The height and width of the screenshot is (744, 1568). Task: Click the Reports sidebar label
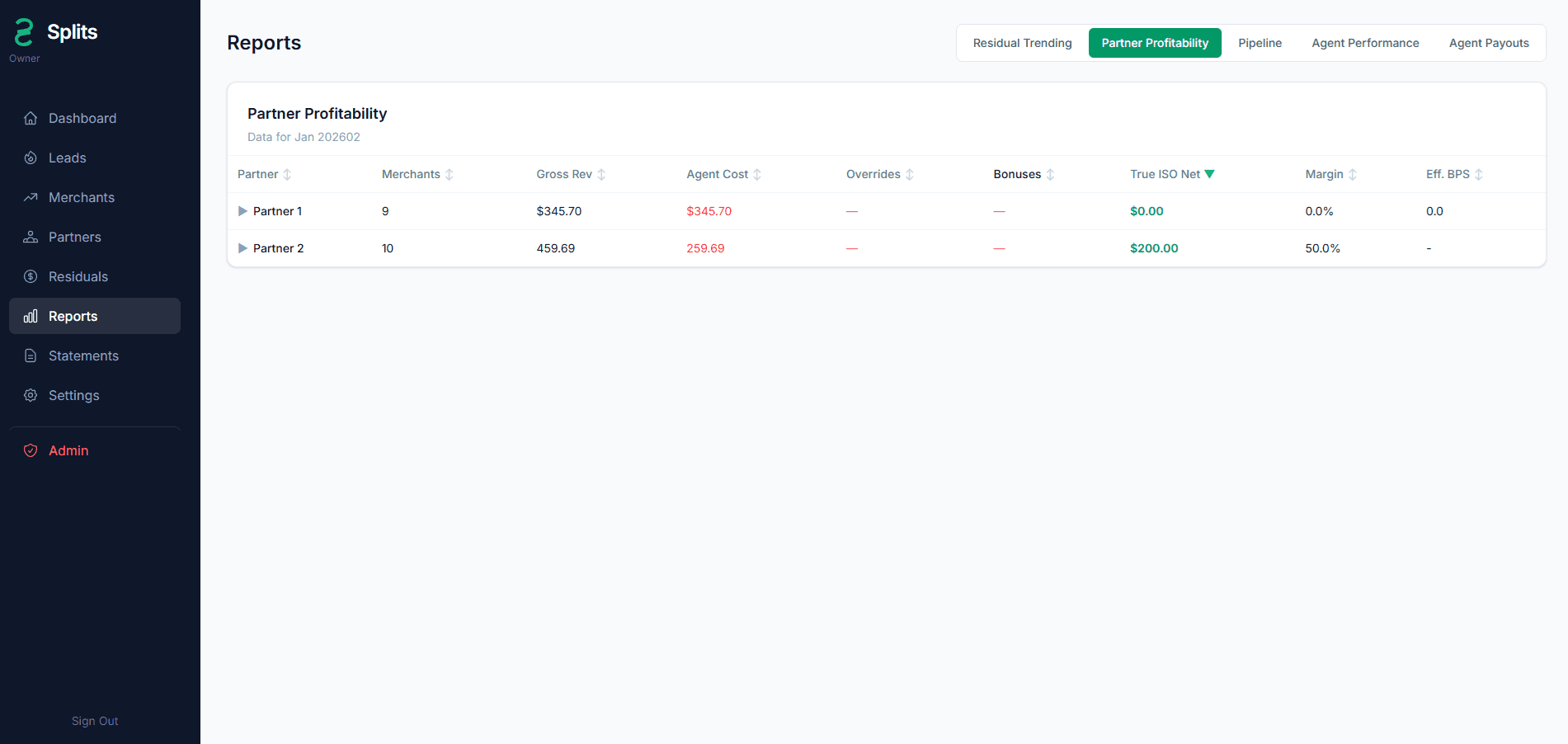73,316
